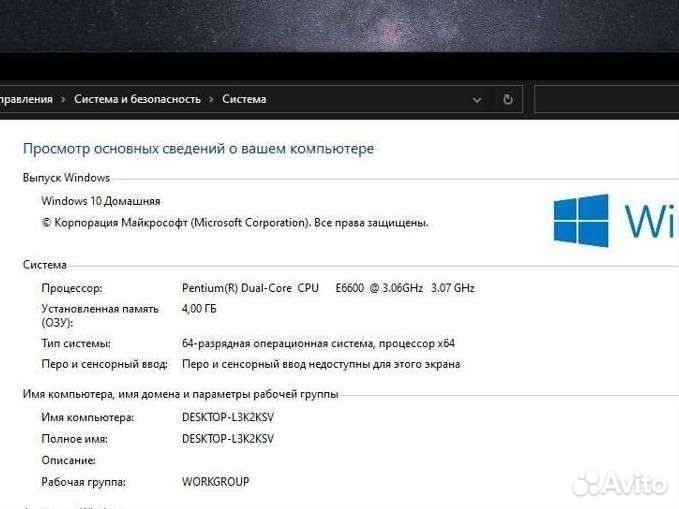Click the Windows 10 Домашняя edition text
Screen dimensions: 679x509
(101, 201)
